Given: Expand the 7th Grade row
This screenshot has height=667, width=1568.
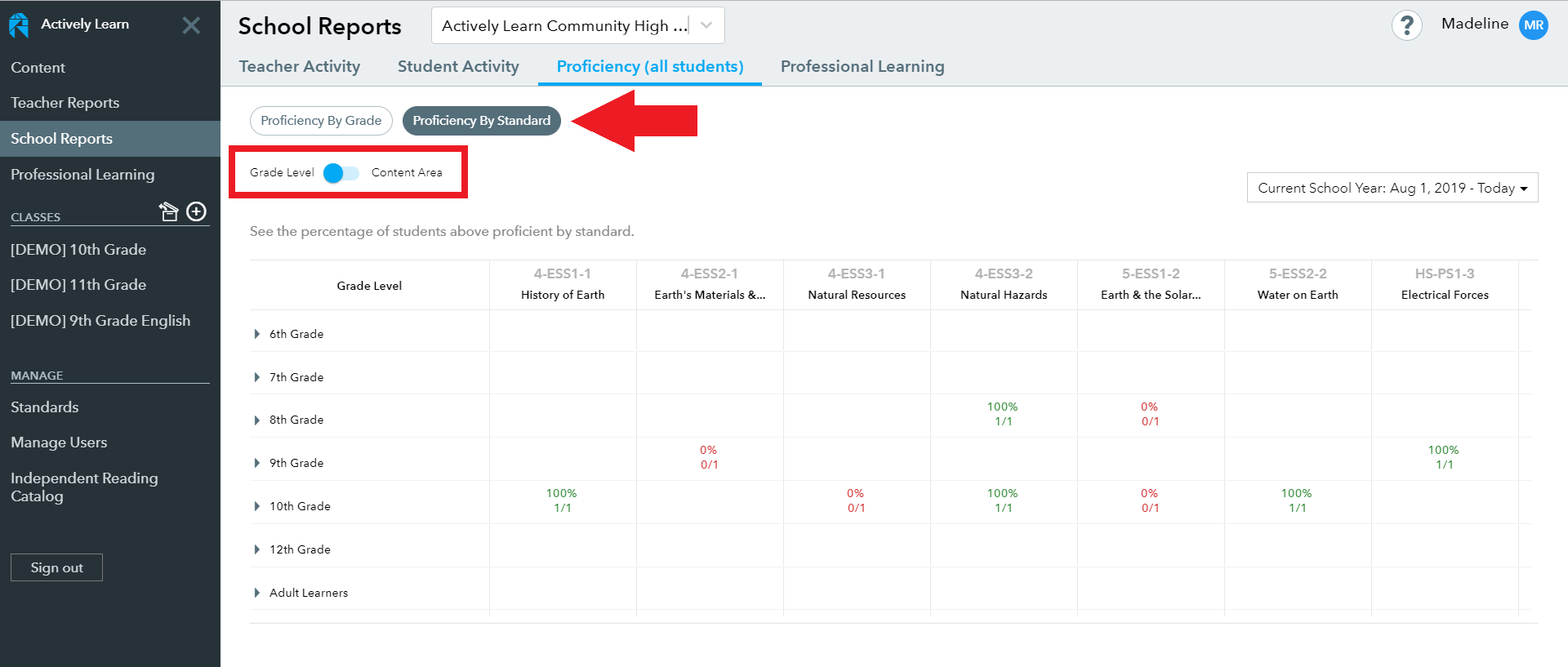Looking at the screenshot, I should (x=256, y=377).
